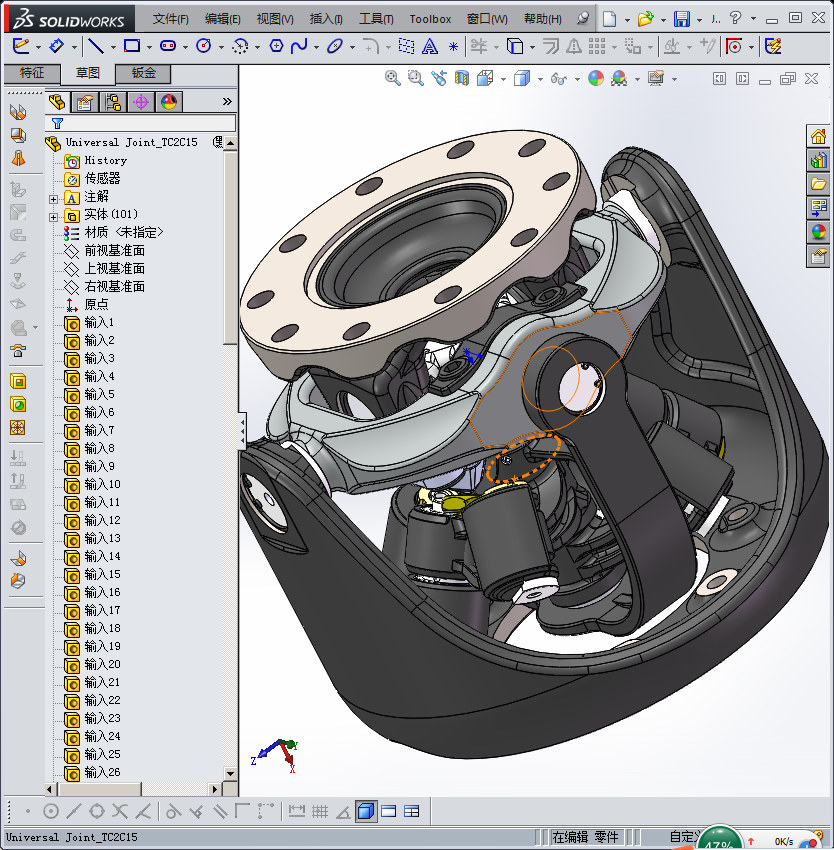Toggle the shaded-with-edges display button
This screenshot has height=850, width=834.
coord(366,811)
